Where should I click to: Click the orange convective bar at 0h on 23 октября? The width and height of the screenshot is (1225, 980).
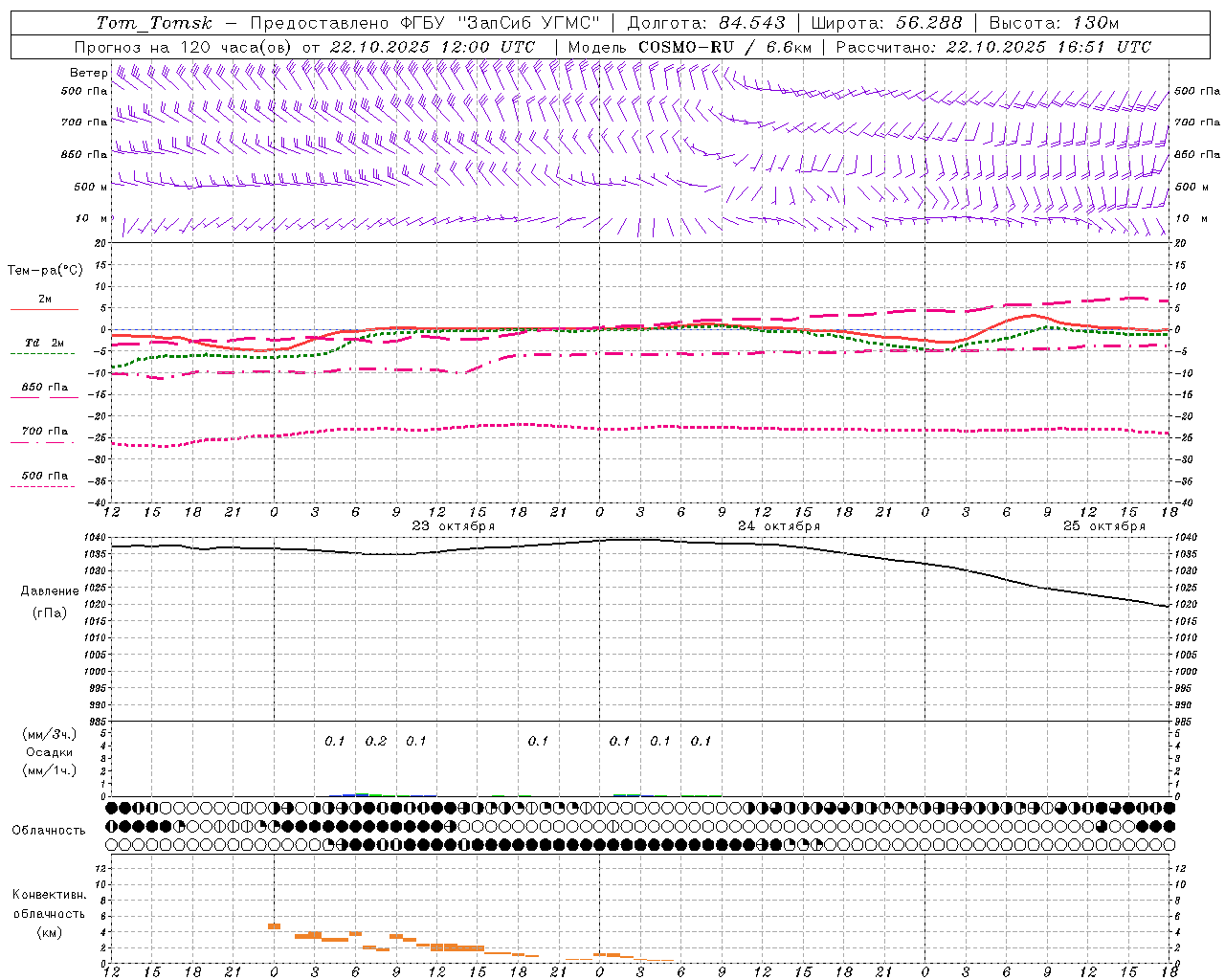coord(274,926)
